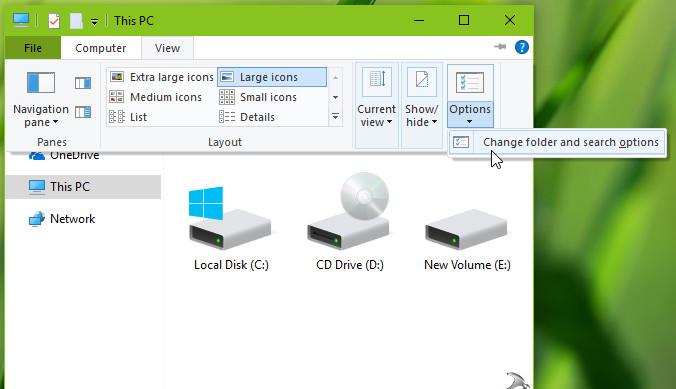Close the This PC window

pos(510,20)
